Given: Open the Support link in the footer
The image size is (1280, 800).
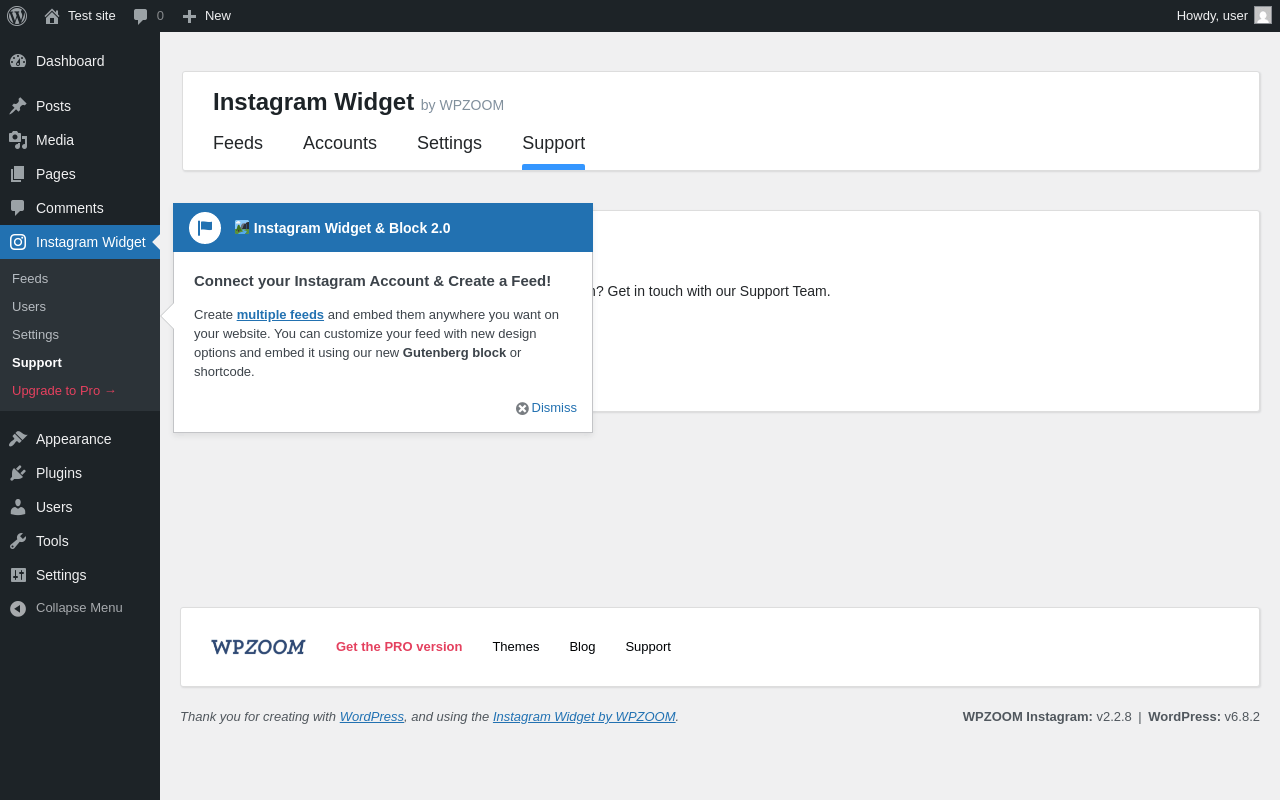Looking at the screenshot, I should coord(648,647).
